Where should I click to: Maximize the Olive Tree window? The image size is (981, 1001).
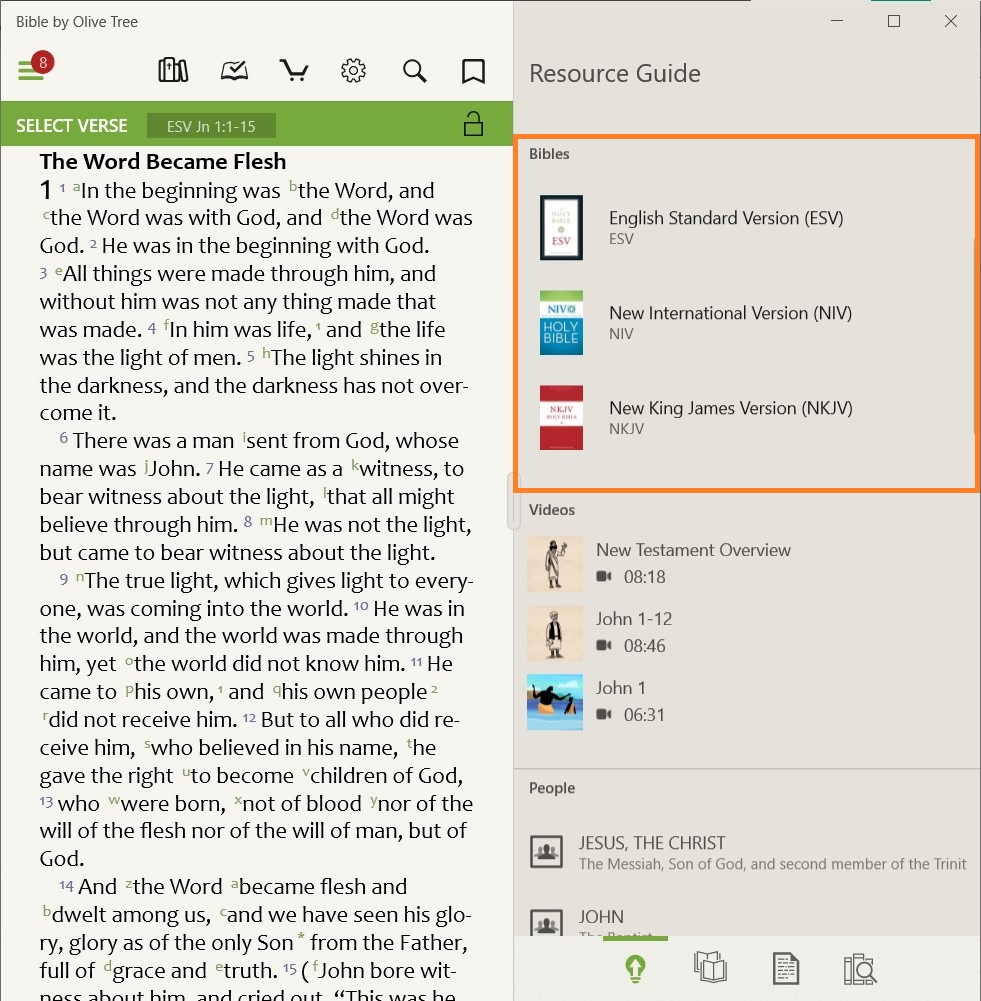tap(894, 21)
